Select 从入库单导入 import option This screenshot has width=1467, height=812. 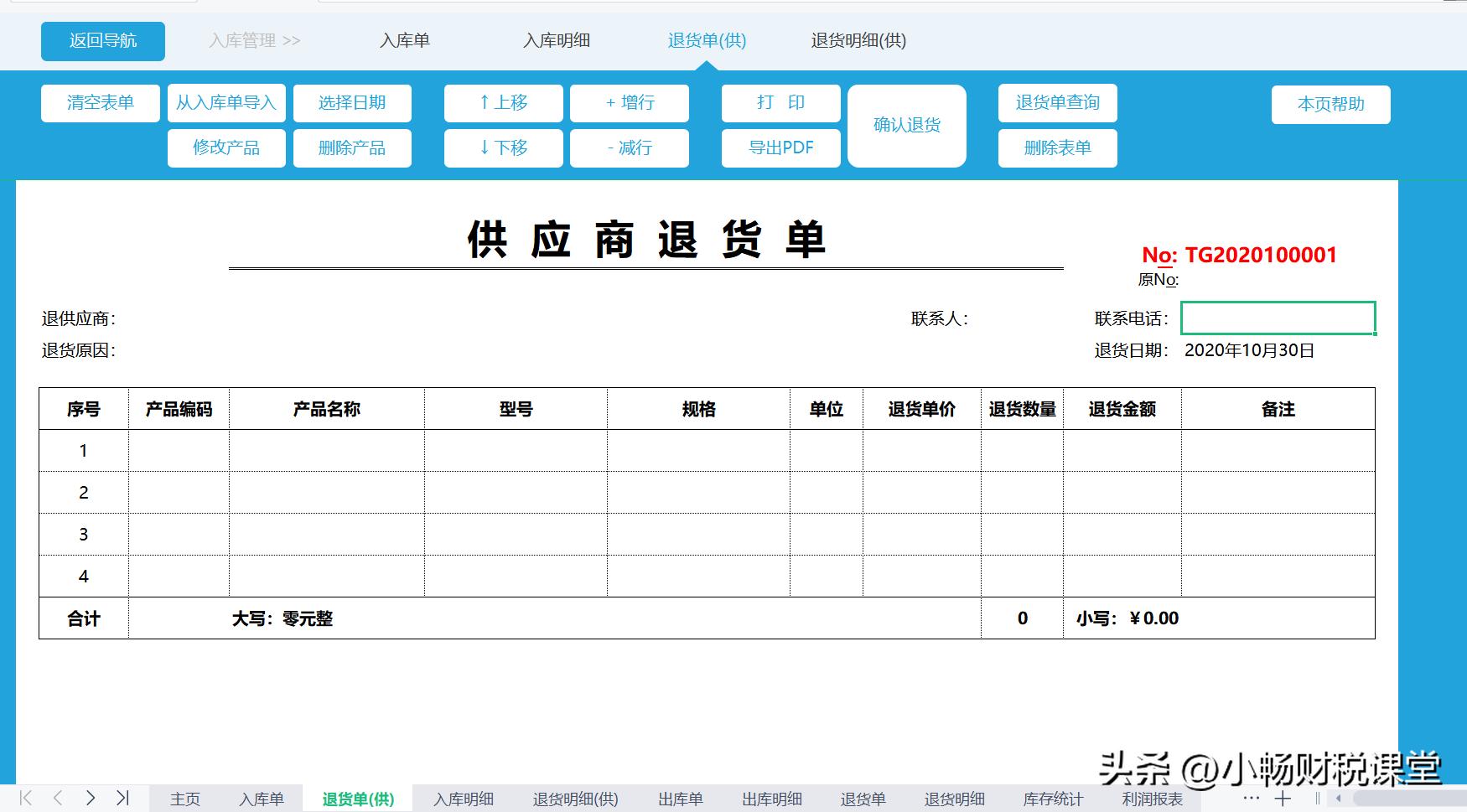[x=226, y=103]
